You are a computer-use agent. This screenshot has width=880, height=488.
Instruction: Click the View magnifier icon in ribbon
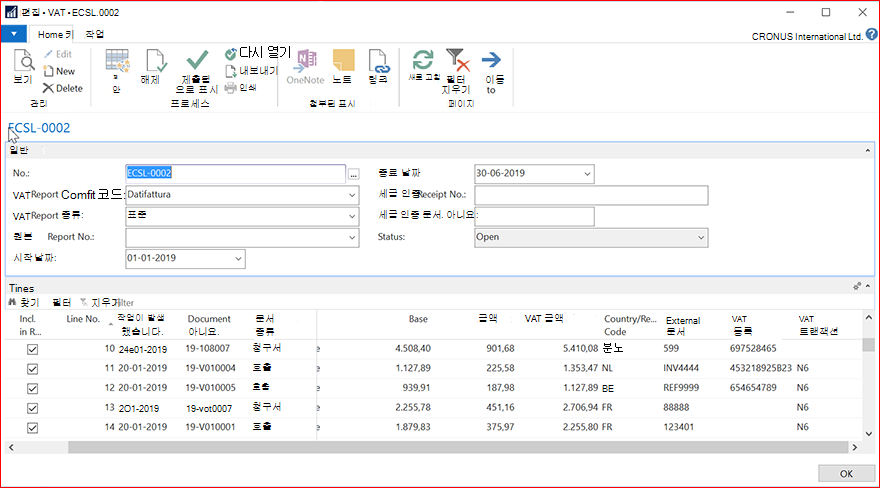[x=24, y=61]
